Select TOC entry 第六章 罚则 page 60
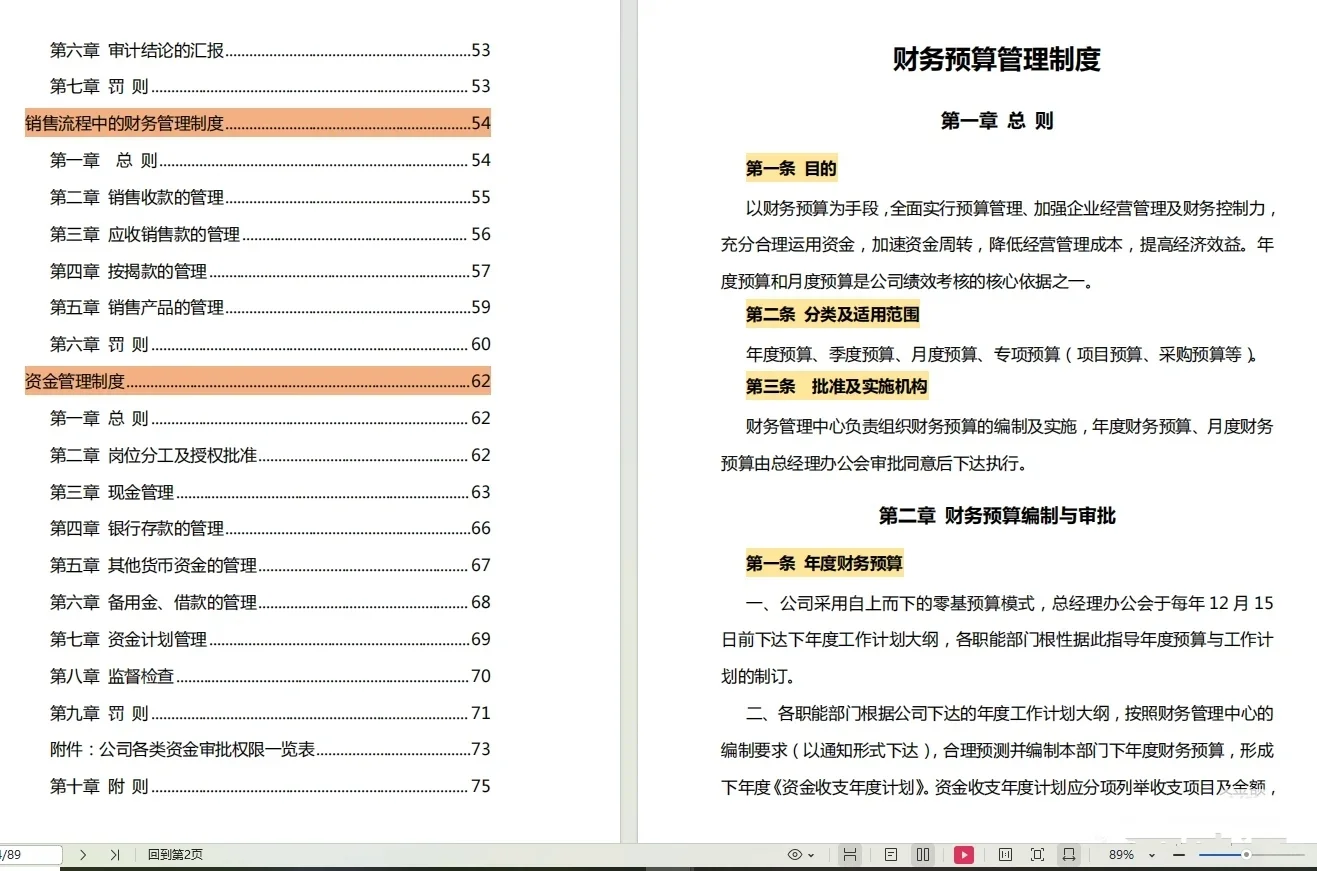Screen dimensions: 1317x871 [x=270, y=344]
